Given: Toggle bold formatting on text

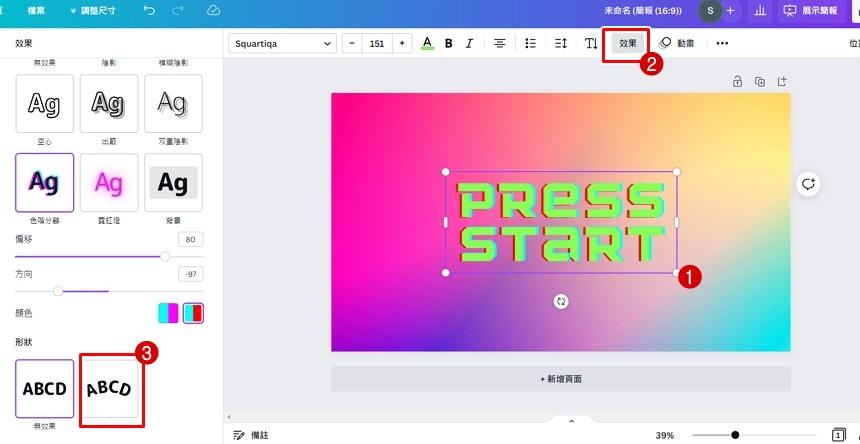Looking at the screenshot, I should click(448, 43).
